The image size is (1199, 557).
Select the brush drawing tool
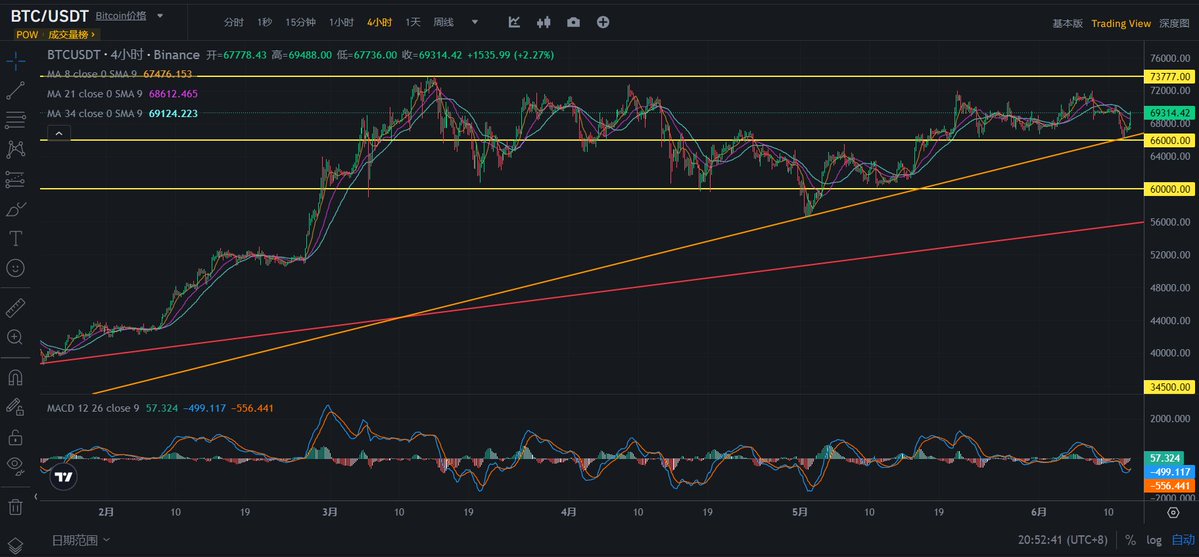(15, 209)
